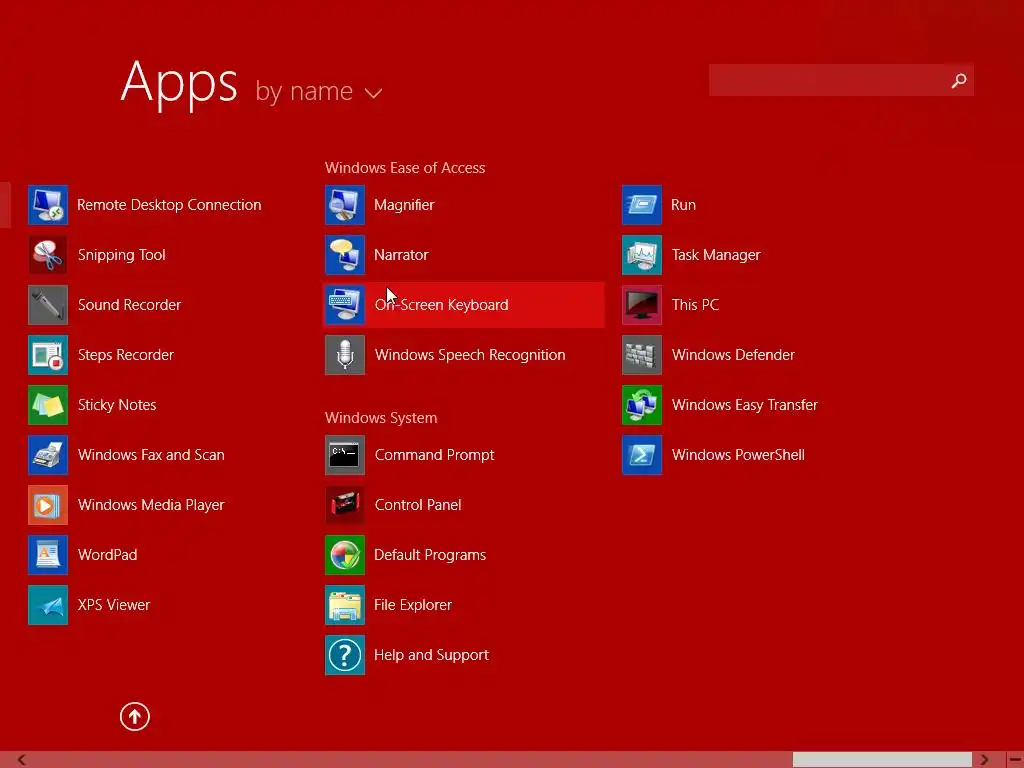Expand the 'by name' sort dropdown
The width and height of the screenshot is (1024, 768).
point(319,91)
